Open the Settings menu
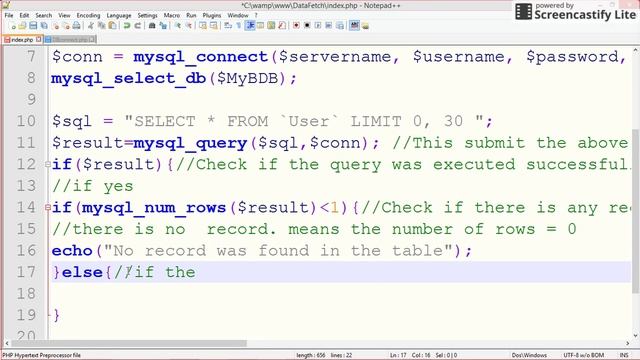This screenshot has width=640, height=360. click(x=147, y=15)
